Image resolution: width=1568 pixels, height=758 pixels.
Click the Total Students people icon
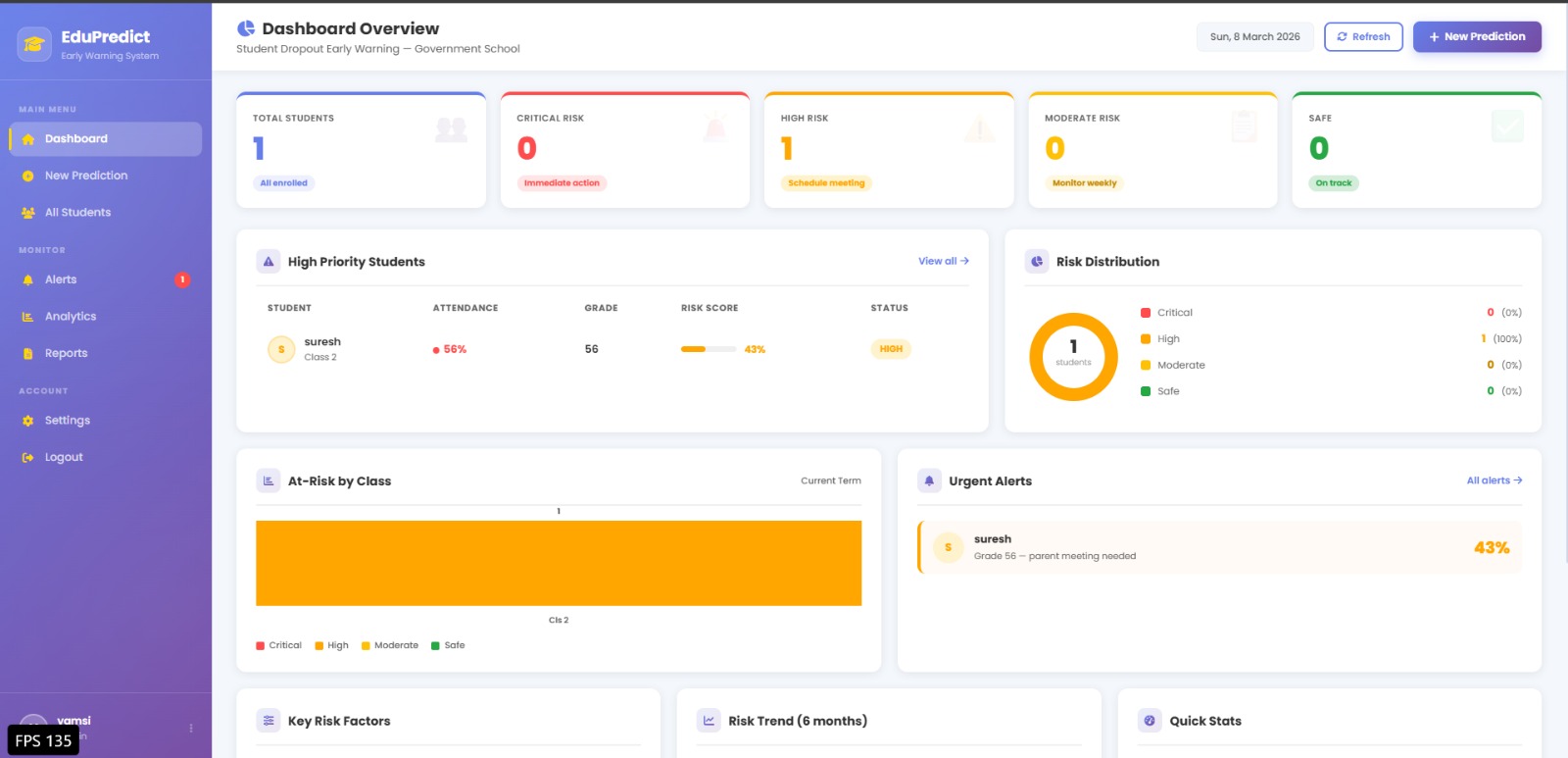[451, 128]
